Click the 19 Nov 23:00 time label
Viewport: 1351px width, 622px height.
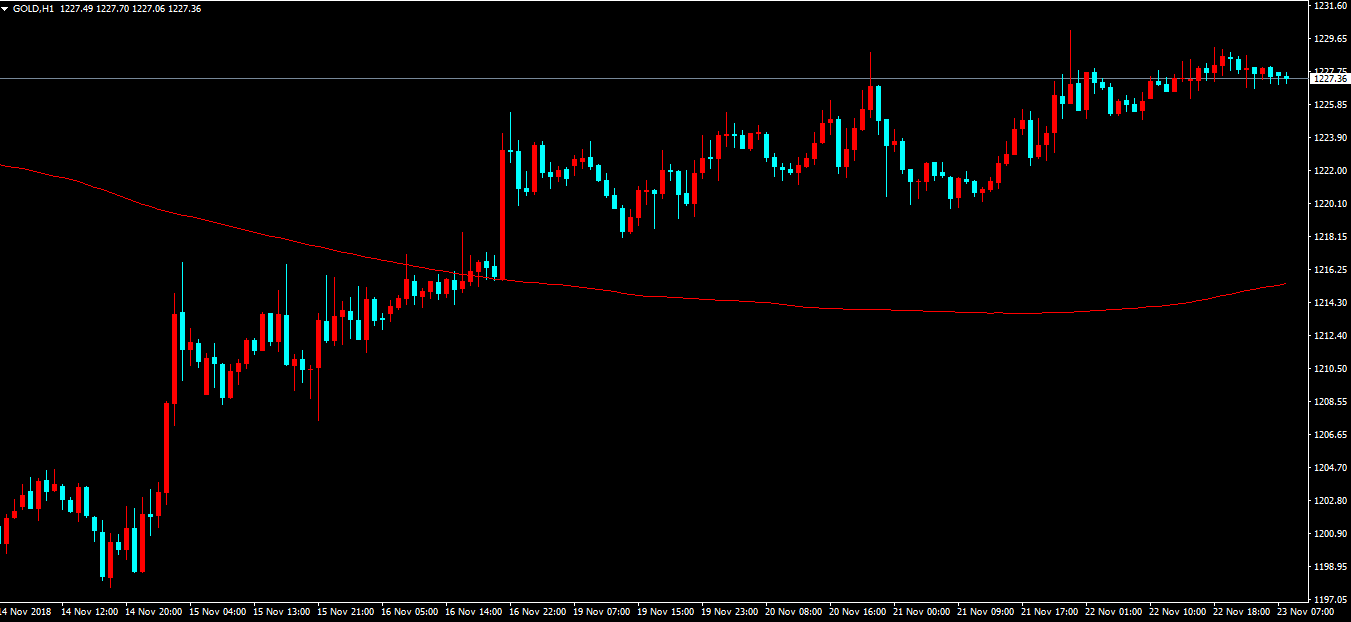click(729, 611)
